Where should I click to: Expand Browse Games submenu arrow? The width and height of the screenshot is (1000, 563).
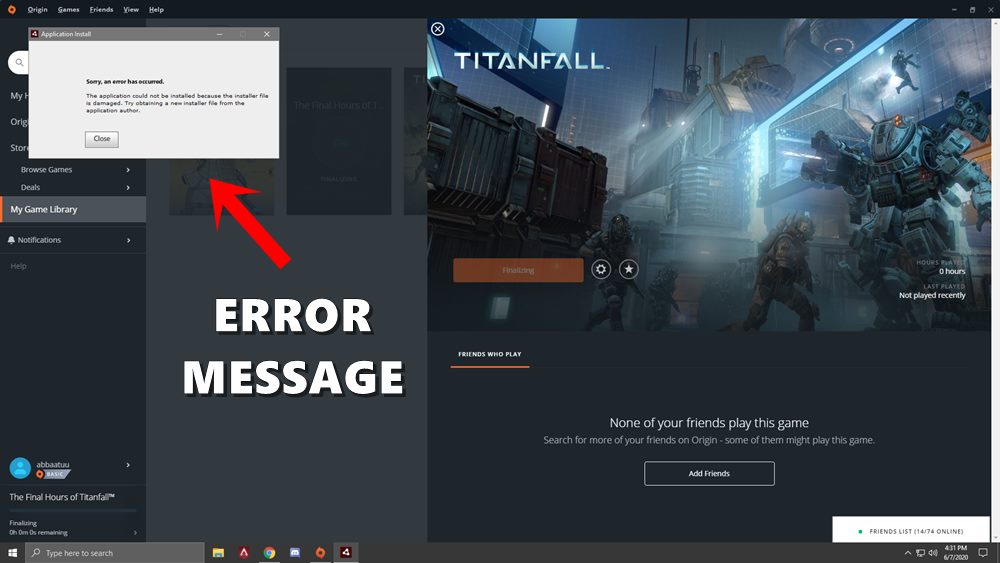pos(128,170)
